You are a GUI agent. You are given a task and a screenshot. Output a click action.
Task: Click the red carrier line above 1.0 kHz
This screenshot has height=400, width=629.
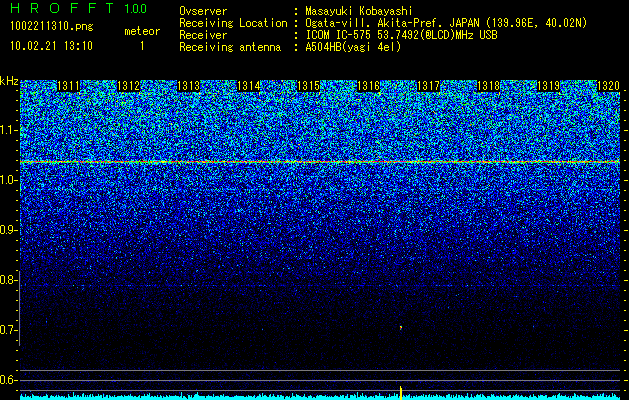320,162
